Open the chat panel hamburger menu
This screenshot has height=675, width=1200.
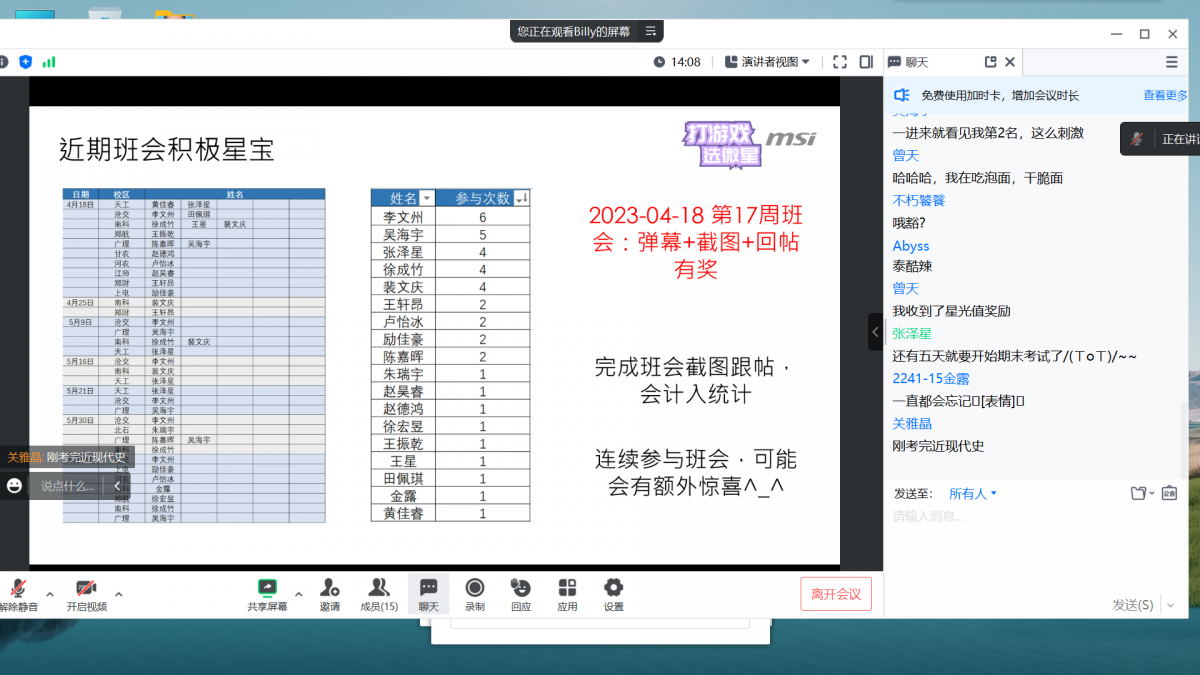[x=1172, y=62]
